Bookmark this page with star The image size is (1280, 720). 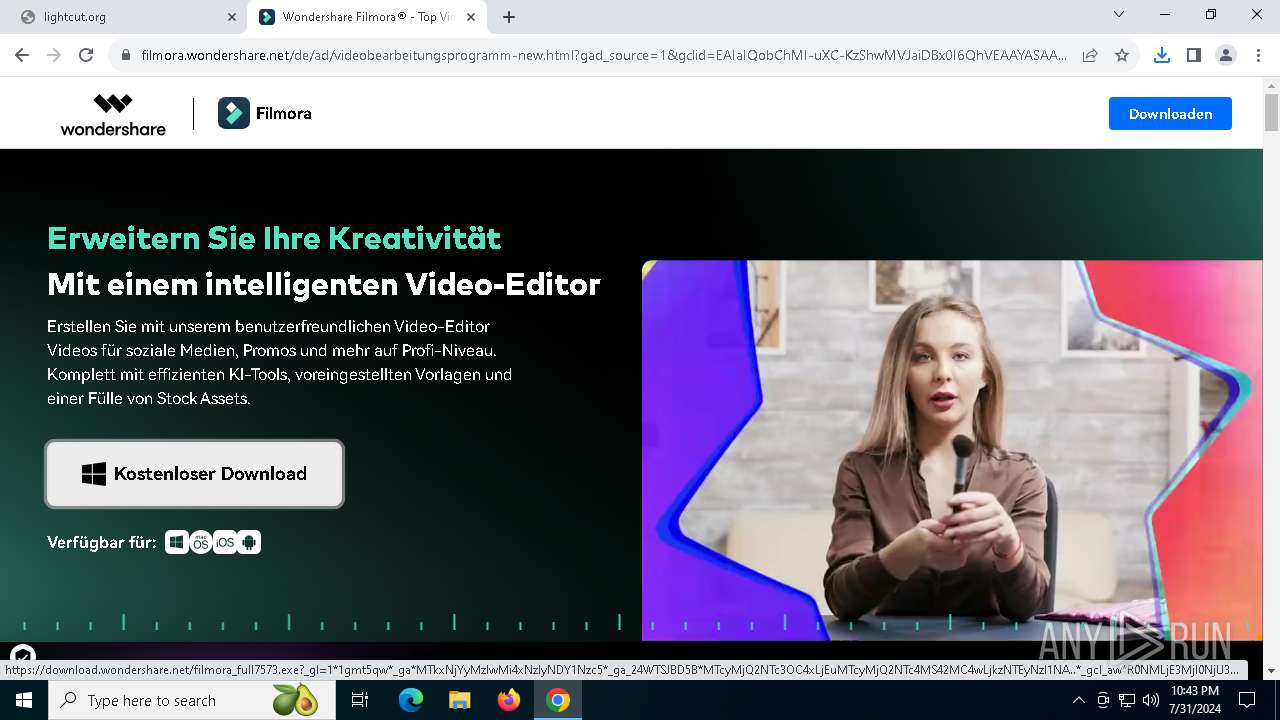pos(1122,56)
